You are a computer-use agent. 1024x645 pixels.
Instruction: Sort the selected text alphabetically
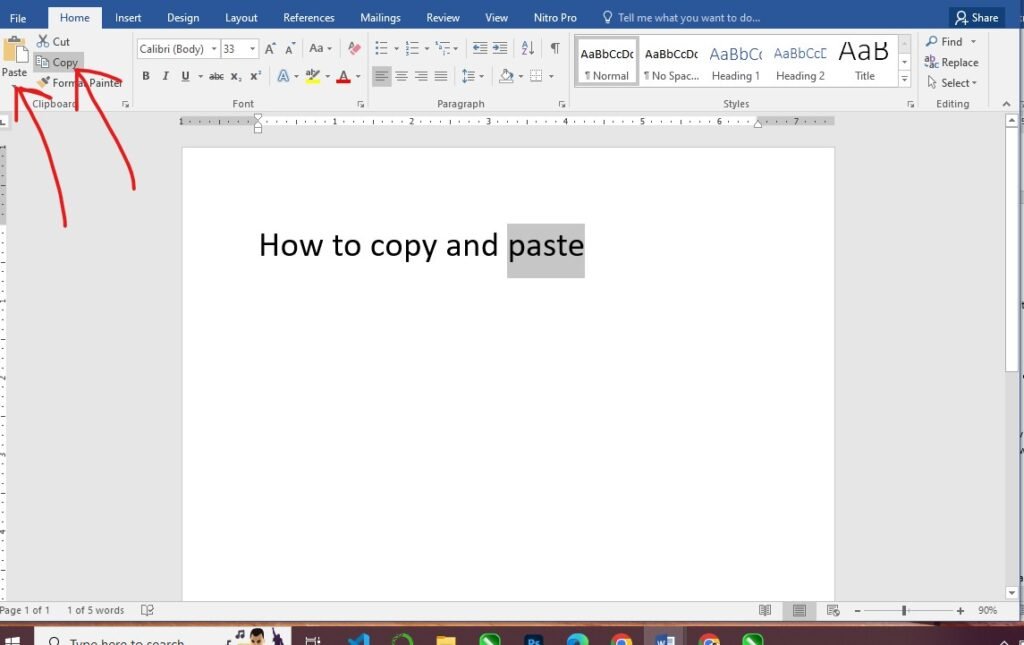click(527, 49)
